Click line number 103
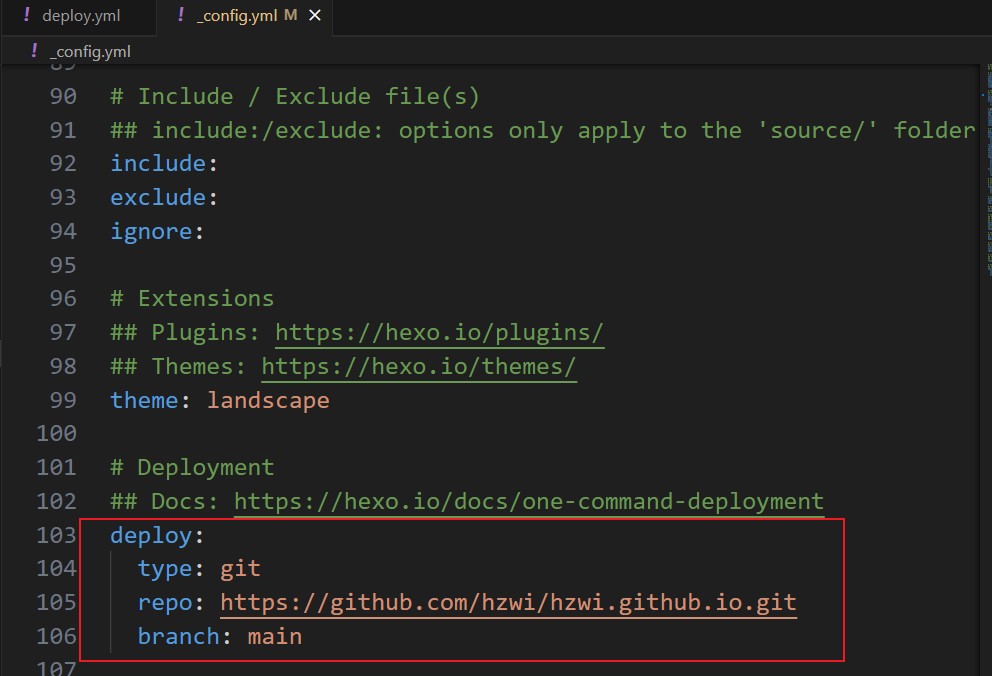Viewport: 992px width, 676px height. (56, 536)
